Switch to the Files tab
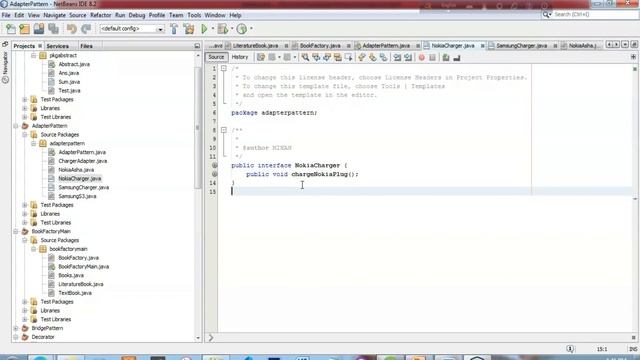Screen dimensions: 640x360 pos(86,46)
